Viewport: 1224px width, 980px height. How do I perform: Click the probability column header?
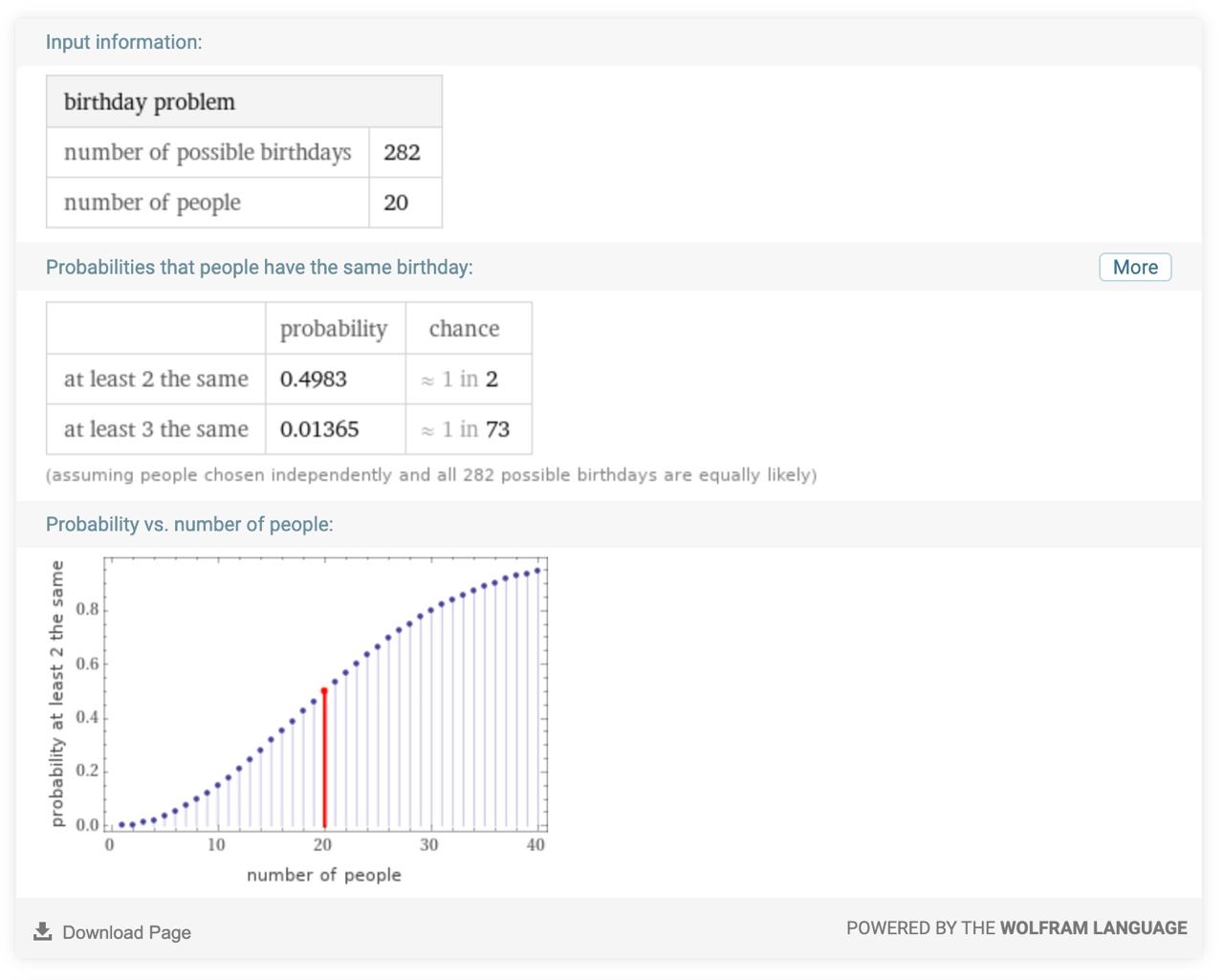(336, 329)
